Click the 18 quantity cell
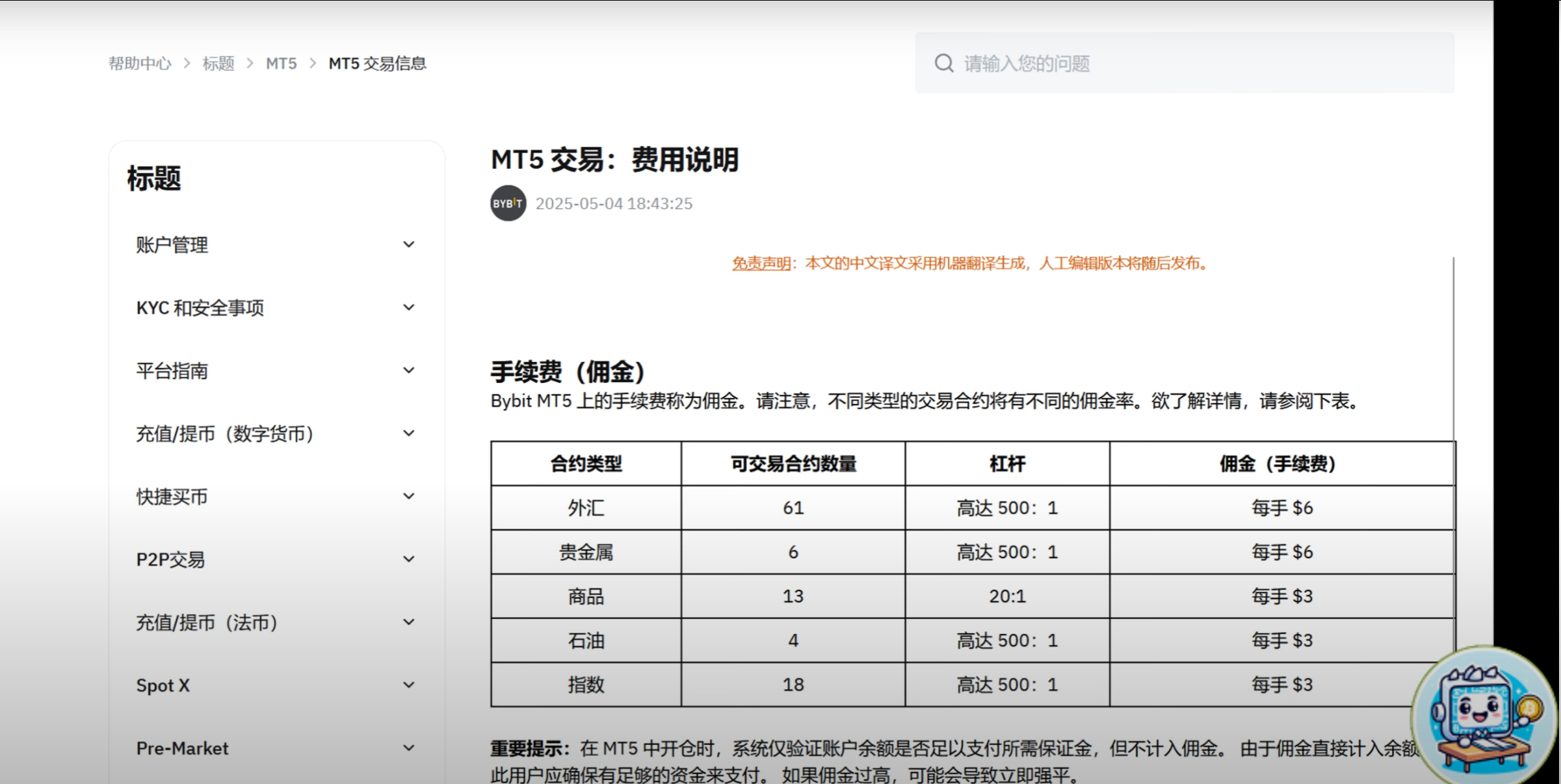 [793, 685]
